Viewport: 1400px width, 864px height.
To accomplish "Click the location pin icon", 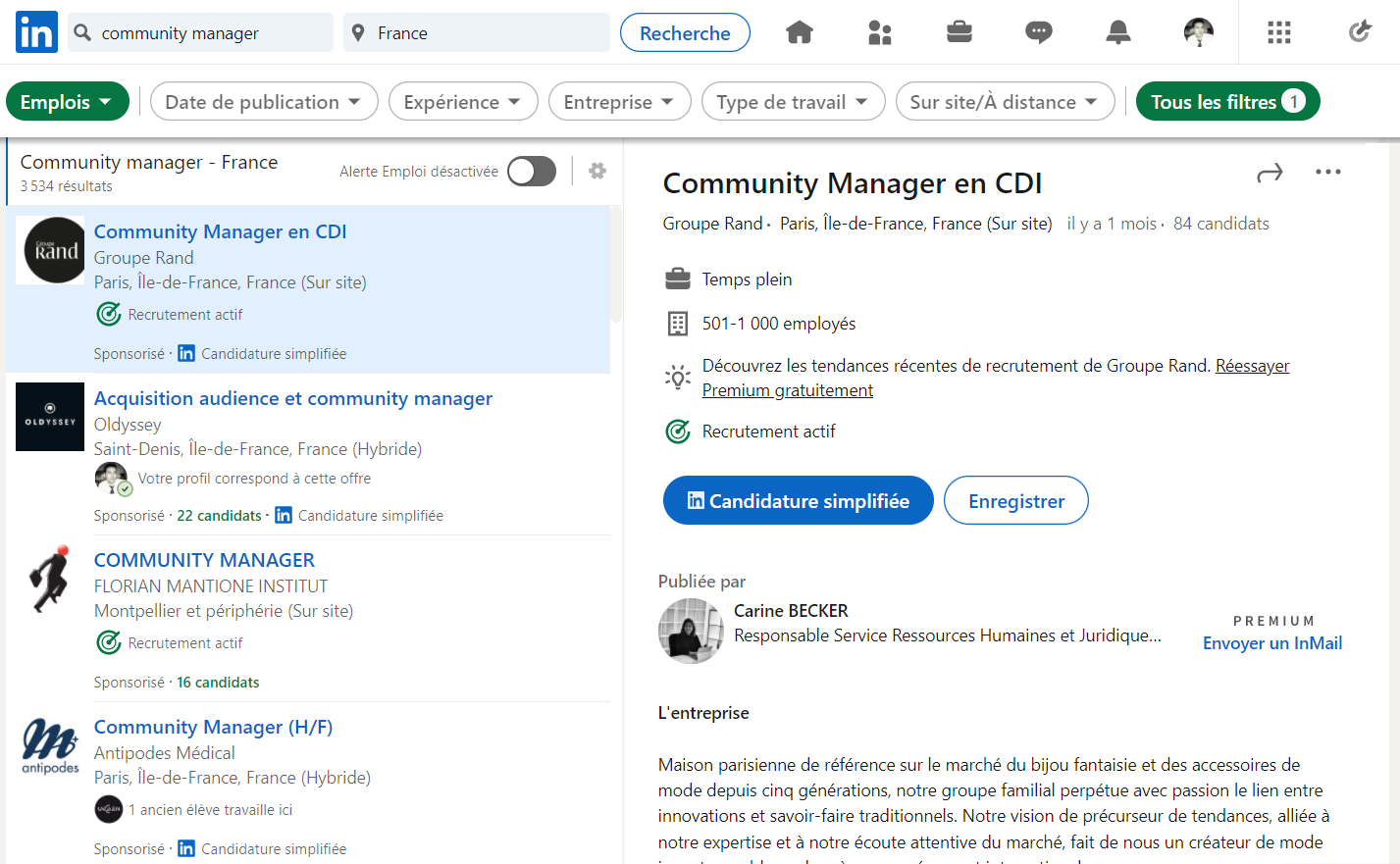I will (358, 32).
